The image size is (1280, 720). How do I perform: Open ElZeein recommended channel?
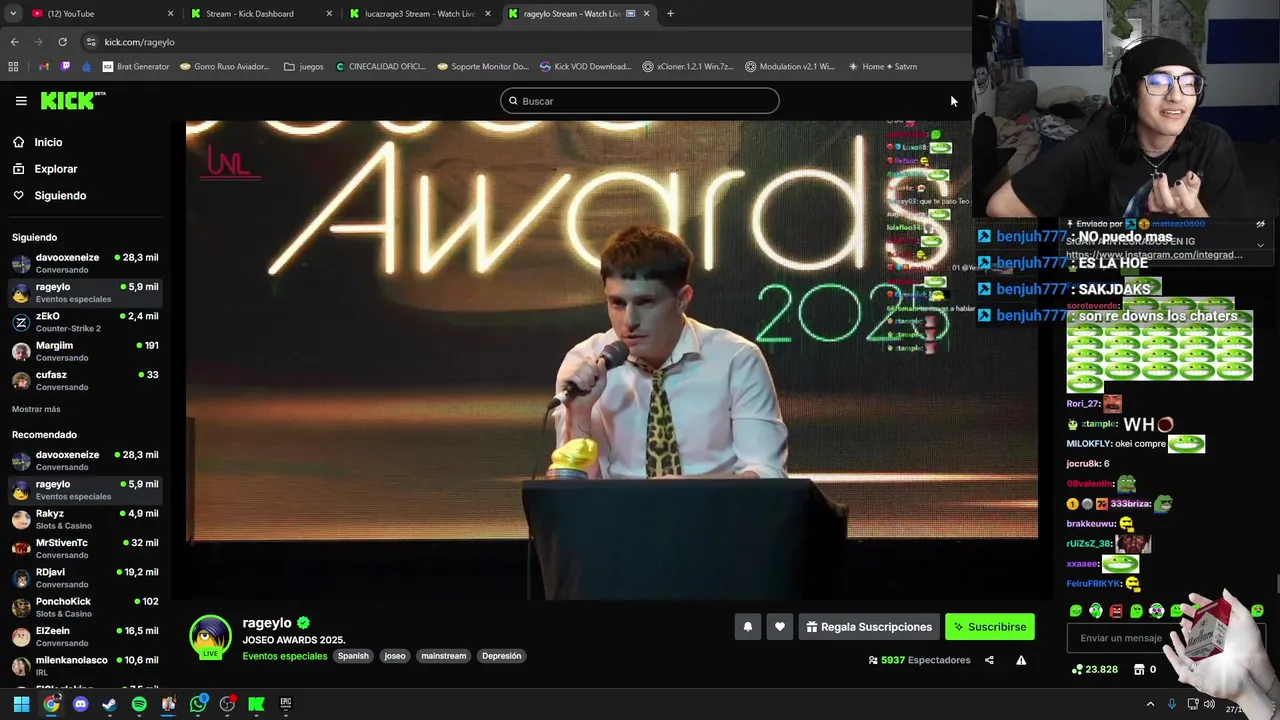(x=84, y=636)
